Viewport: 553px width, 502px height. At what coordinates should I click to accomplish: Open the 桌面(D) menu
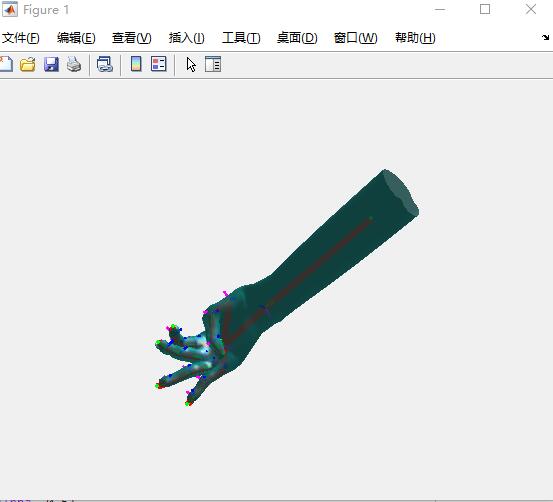297,38
